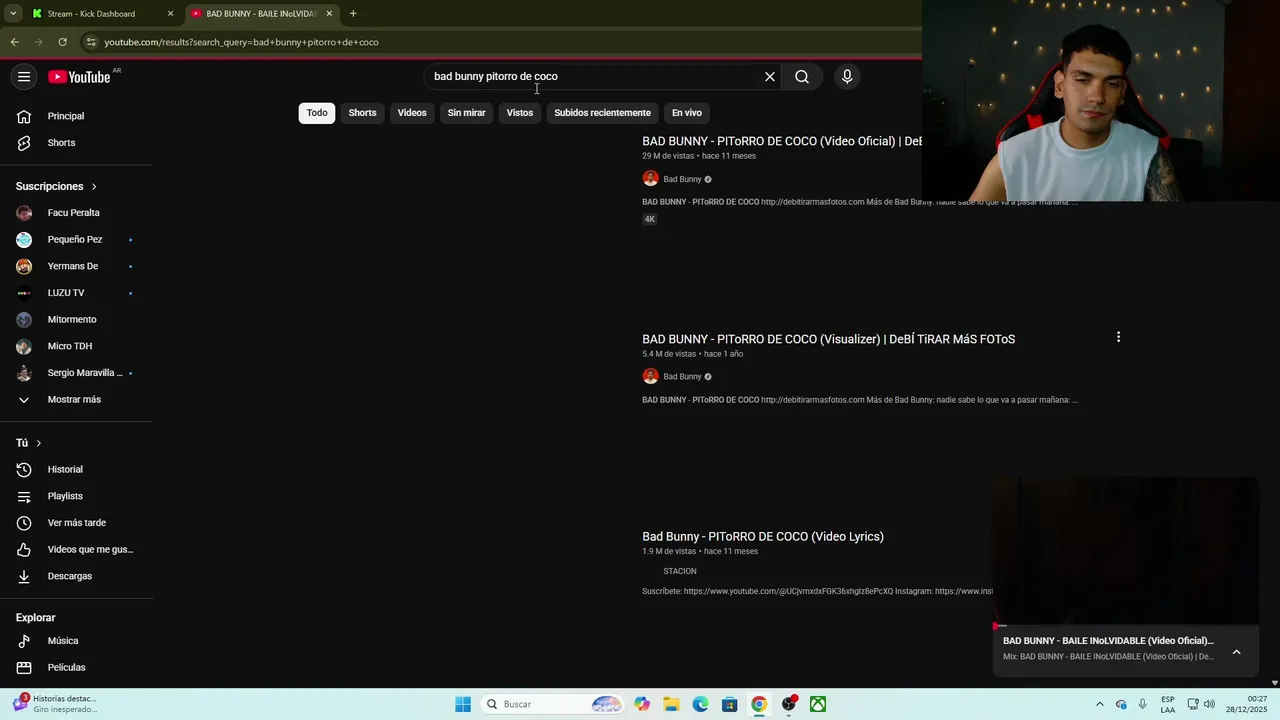Open the PIToRRO DE COCO Video Lyrics result
Viewport: 1280px width, 720px height.
coord(763,537)
